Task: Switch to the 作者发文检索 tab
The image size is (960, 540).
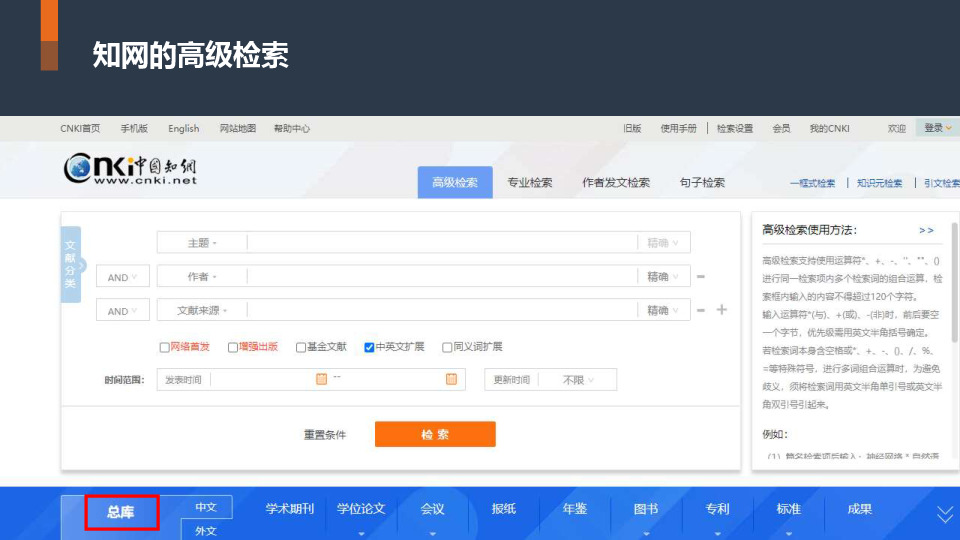Action: point(616,182)
